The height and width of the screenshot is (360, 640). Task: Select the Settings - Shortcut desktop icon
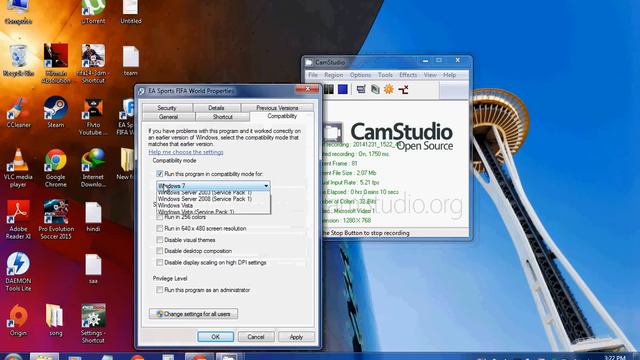coord(93,324)
